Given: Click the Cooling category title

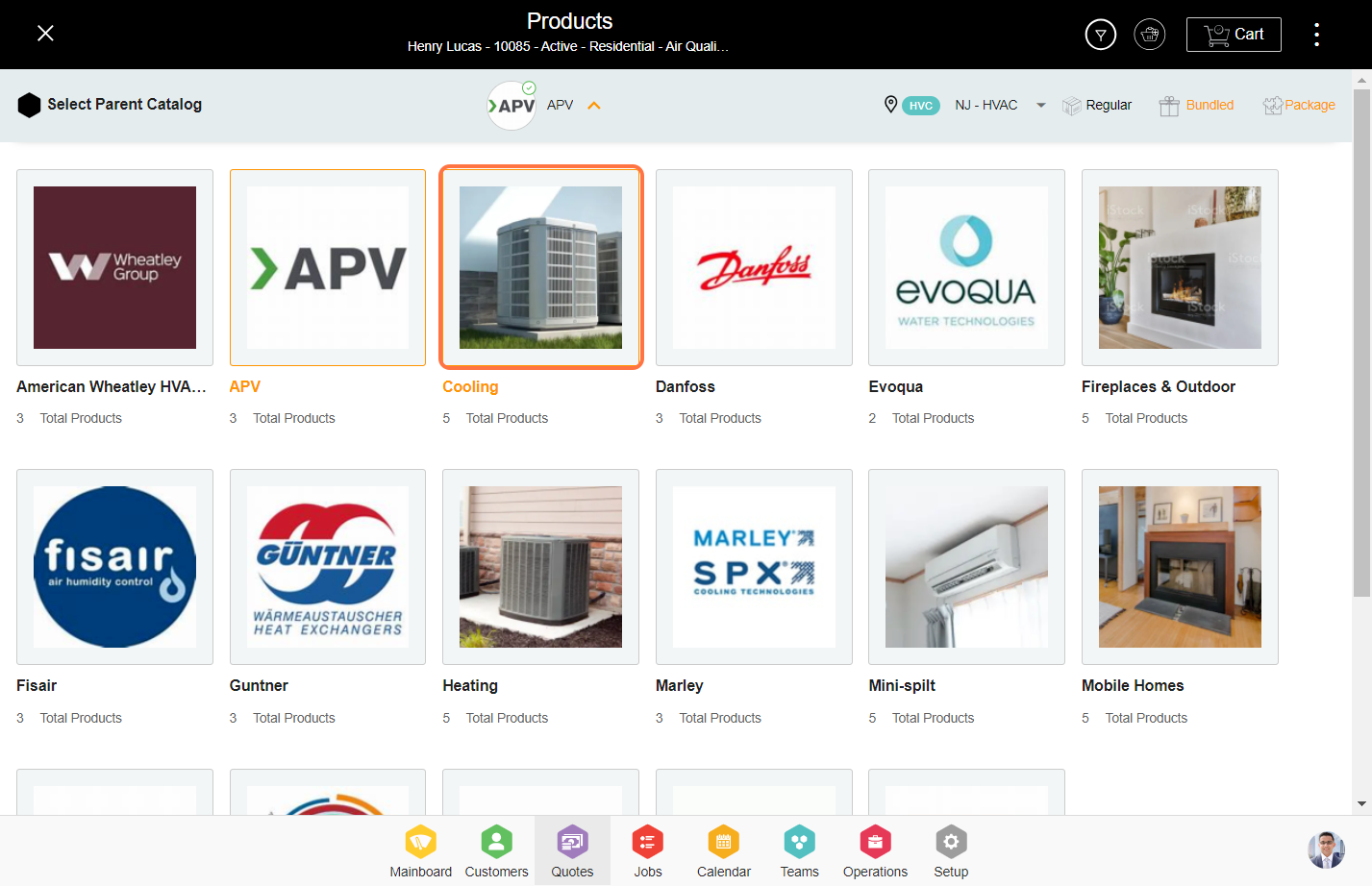Looking at the screenshot, I should point(470,386).
